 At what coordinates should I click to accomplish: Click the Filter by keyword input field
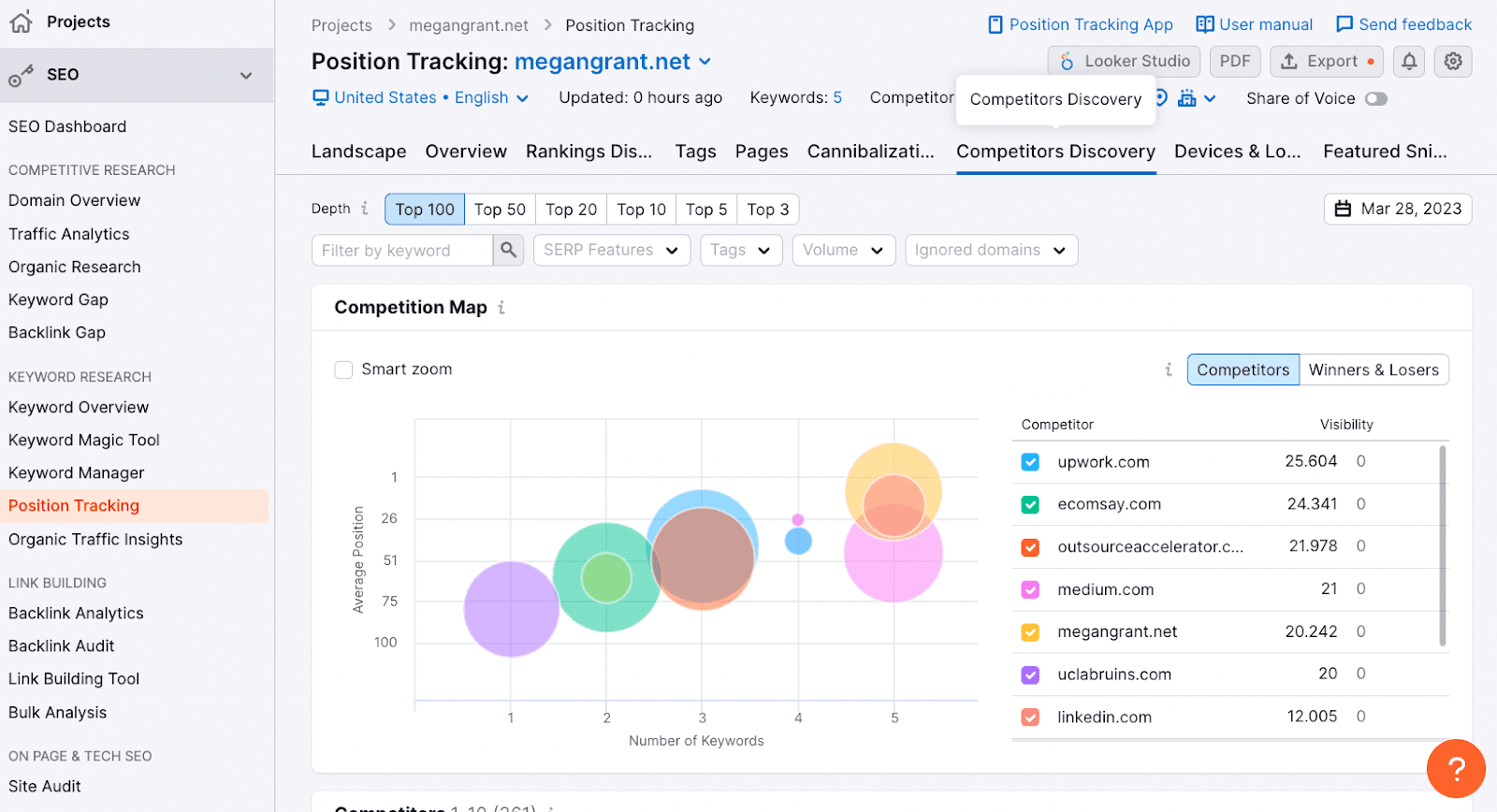(x=402, y=250)
